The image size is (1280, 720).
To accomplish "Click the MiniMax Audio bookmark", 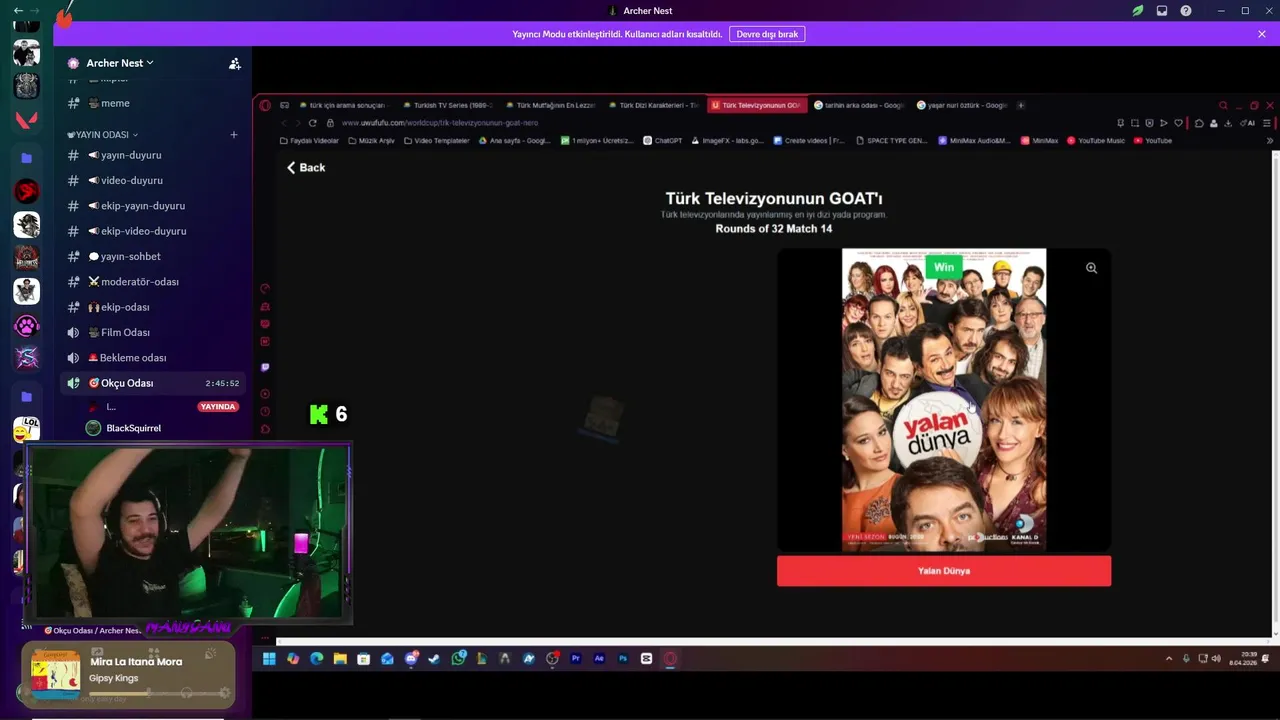I will [x=974, y=141].
